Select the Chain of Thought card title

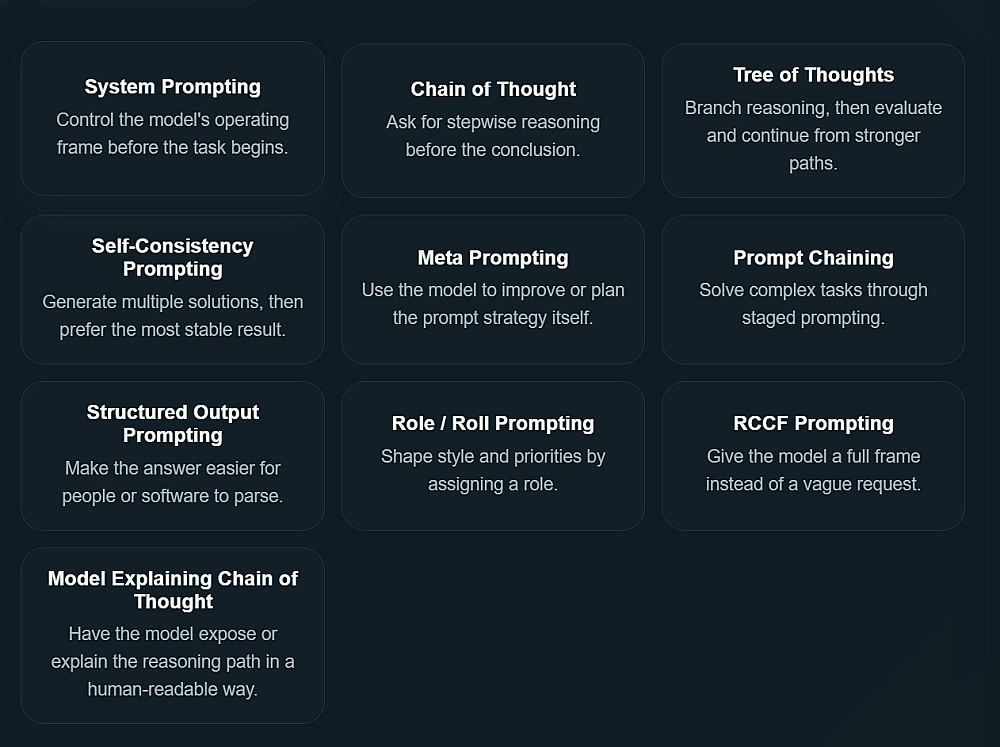coord(493,89)
